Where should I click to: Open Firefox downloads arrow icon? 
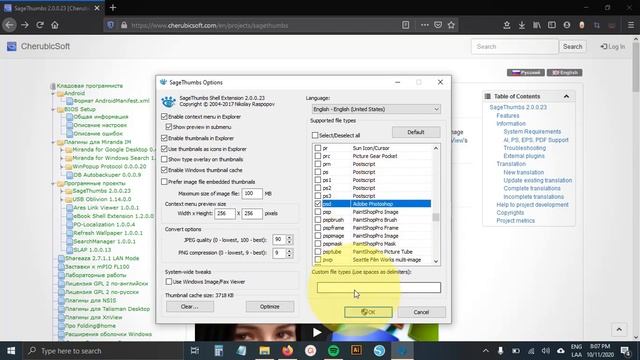[x=522, y=25]
